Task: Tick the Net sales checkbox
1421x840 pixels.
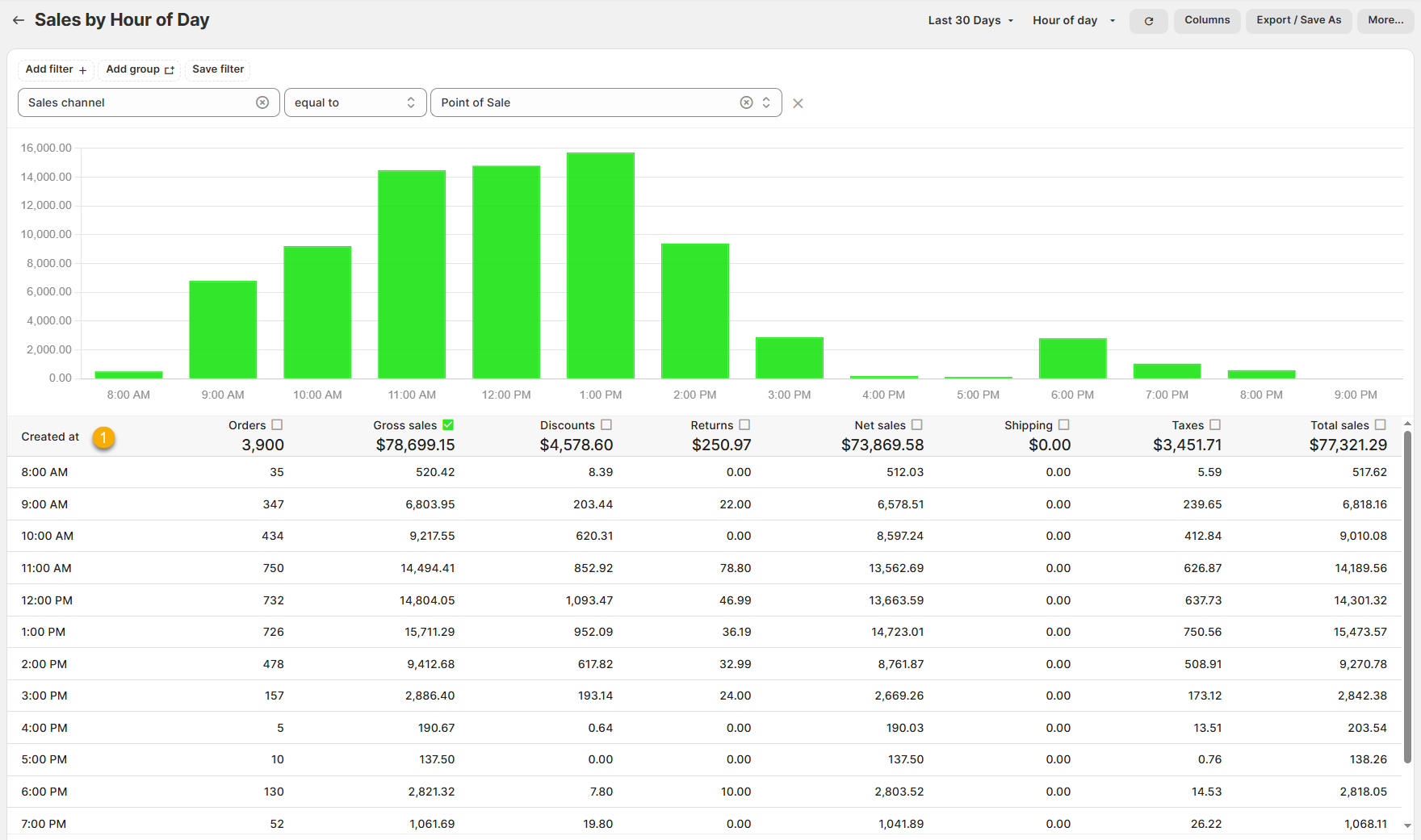Action: (x=916, y=424)
